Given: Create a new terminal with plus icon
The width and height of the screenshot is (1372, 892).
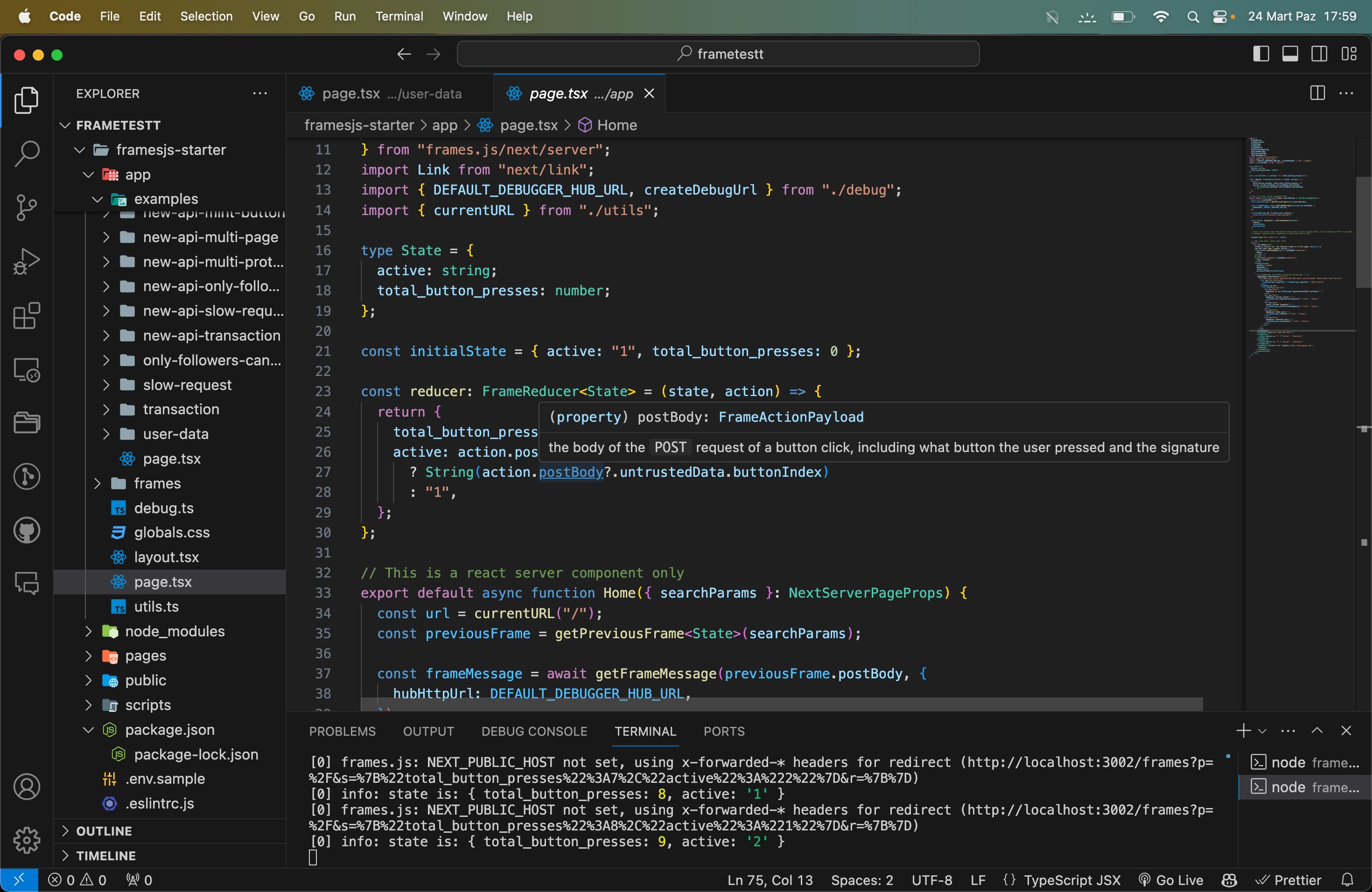Looking at the screenshot, I should (1244, 731).
